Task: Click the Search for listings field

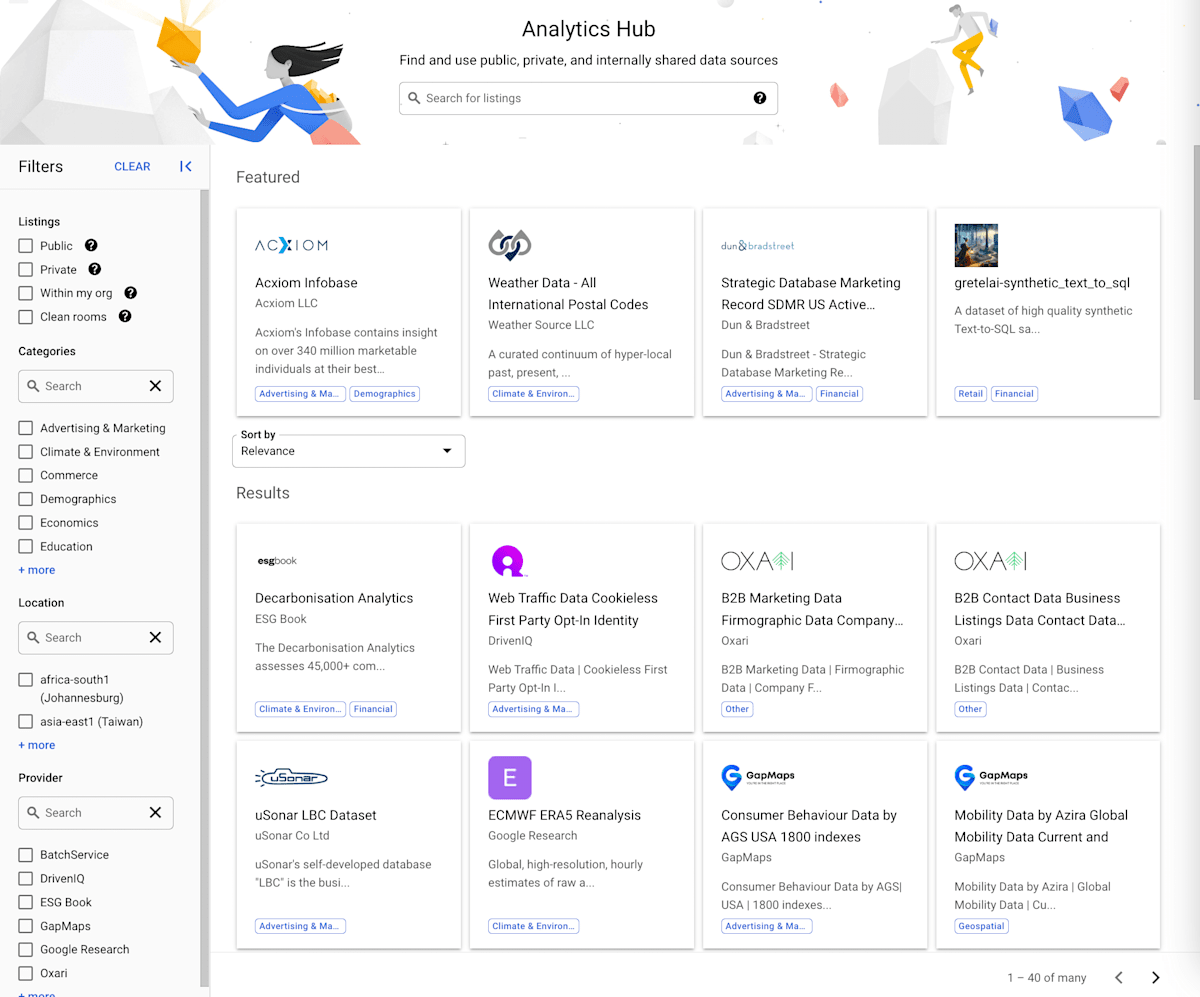Action: [x=588, y=98]
